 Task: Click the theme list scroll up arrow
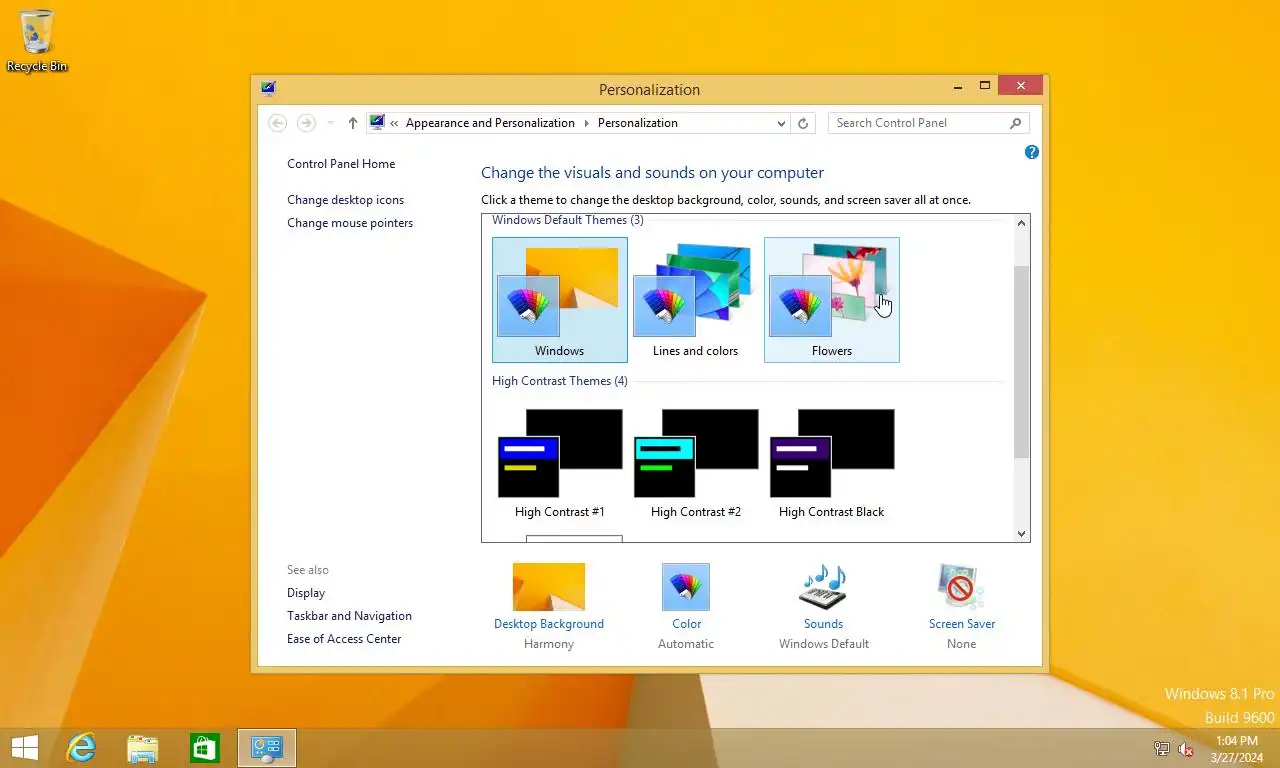(1021, 223)
